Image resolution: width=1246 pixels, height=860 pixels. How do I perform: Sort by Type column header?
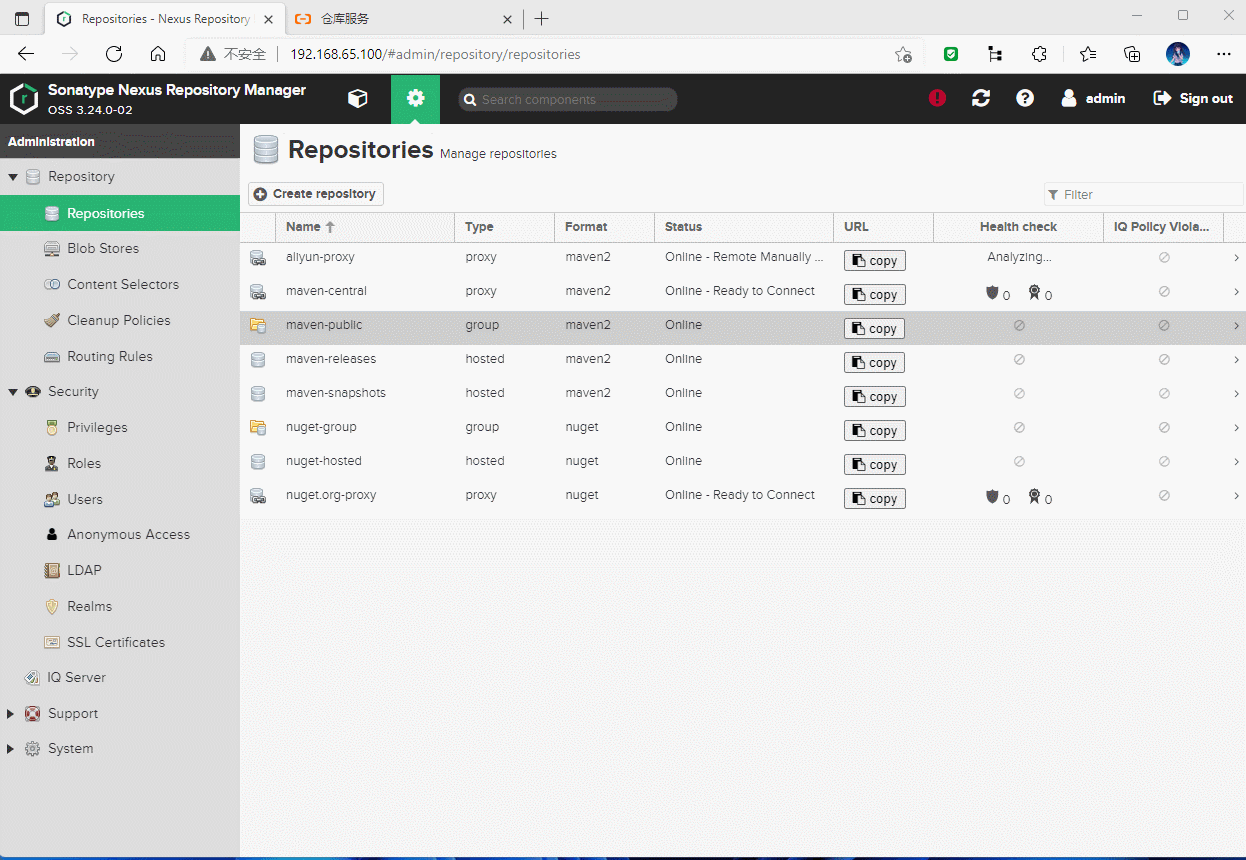(x=505, y=227)
